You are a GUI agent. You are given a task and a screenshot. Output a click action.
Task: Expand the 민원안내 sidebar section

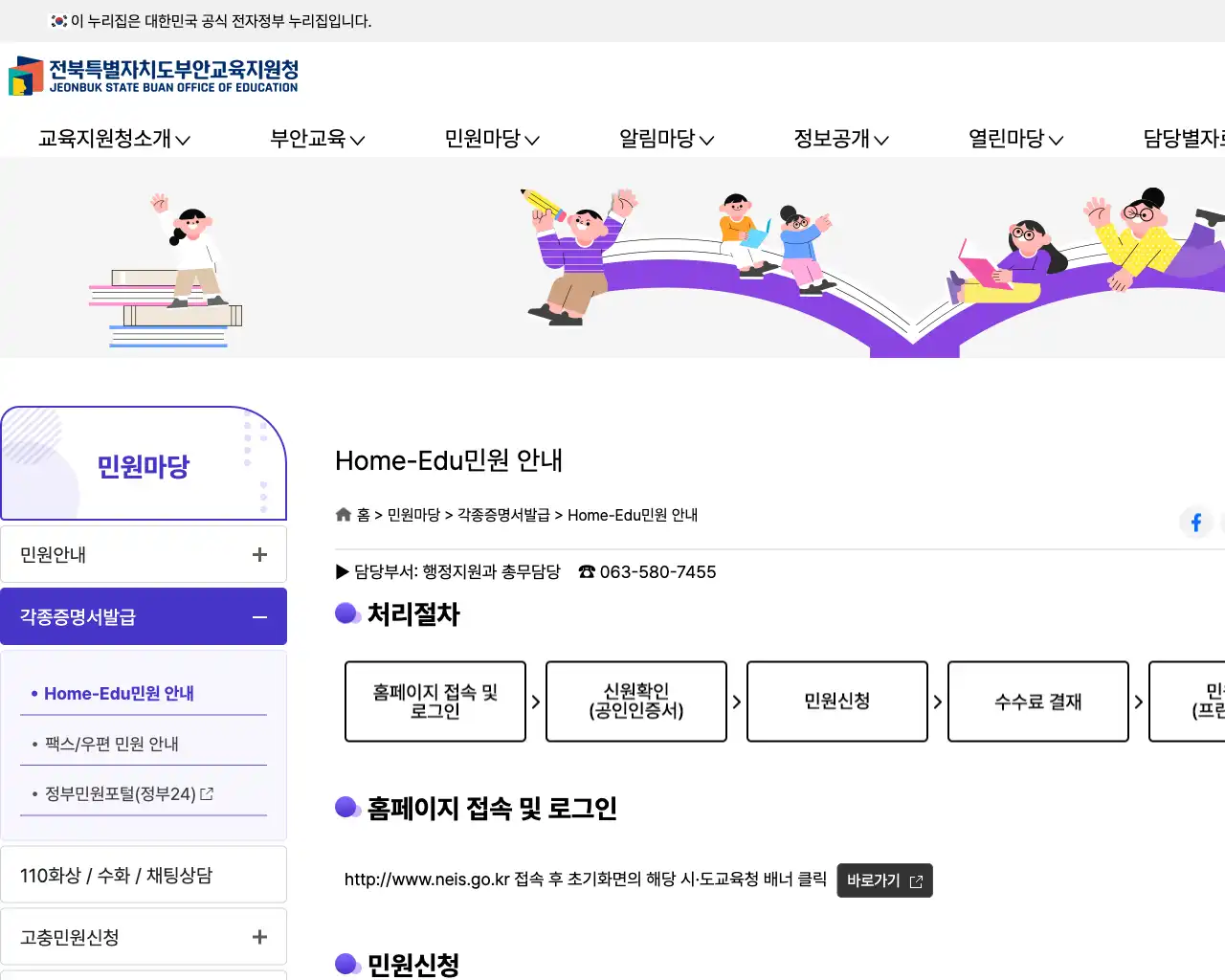pos(259,553)
